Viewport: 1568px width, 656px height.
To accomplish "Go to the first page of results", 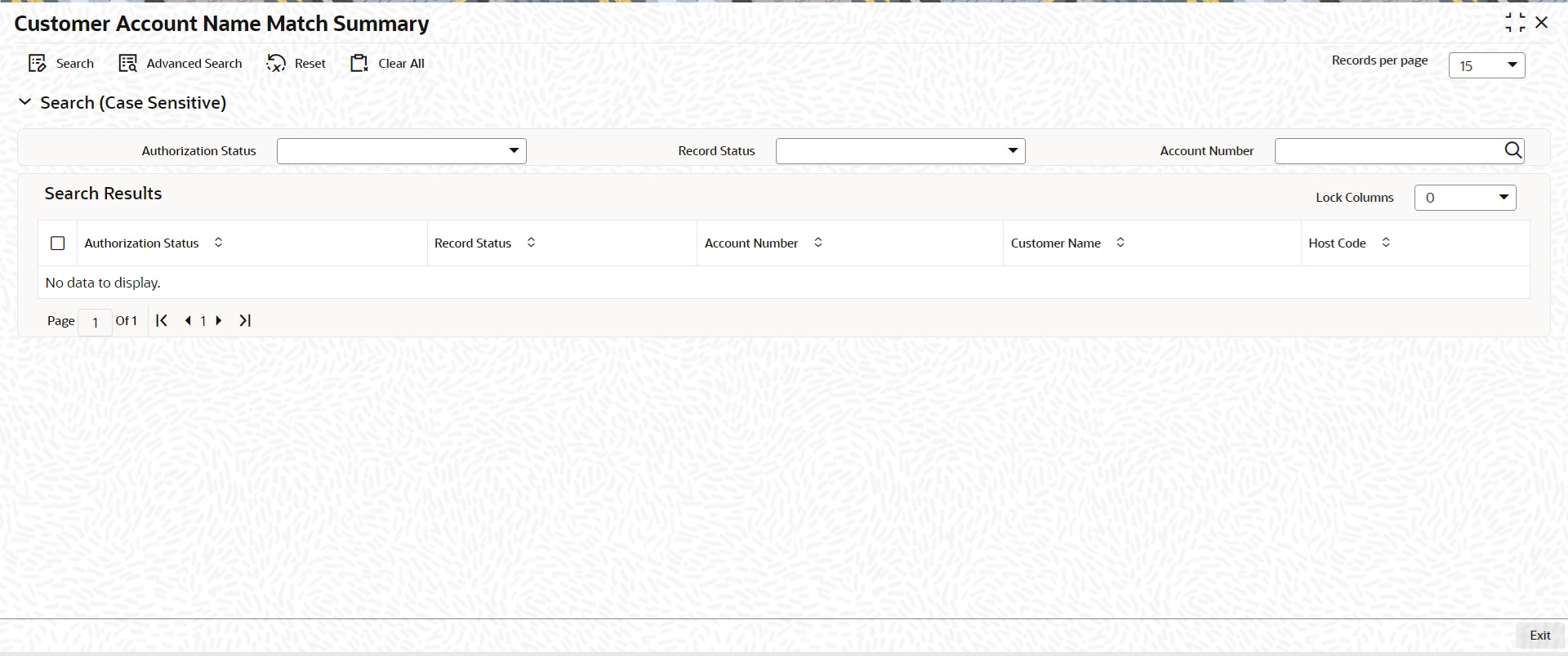I will pos(162,321).
